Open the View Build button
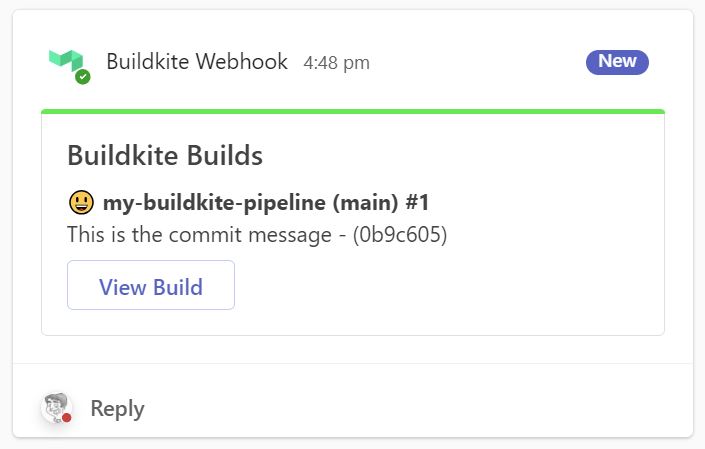The width and height of the screenshot is (705, 449). click(151, 285)
